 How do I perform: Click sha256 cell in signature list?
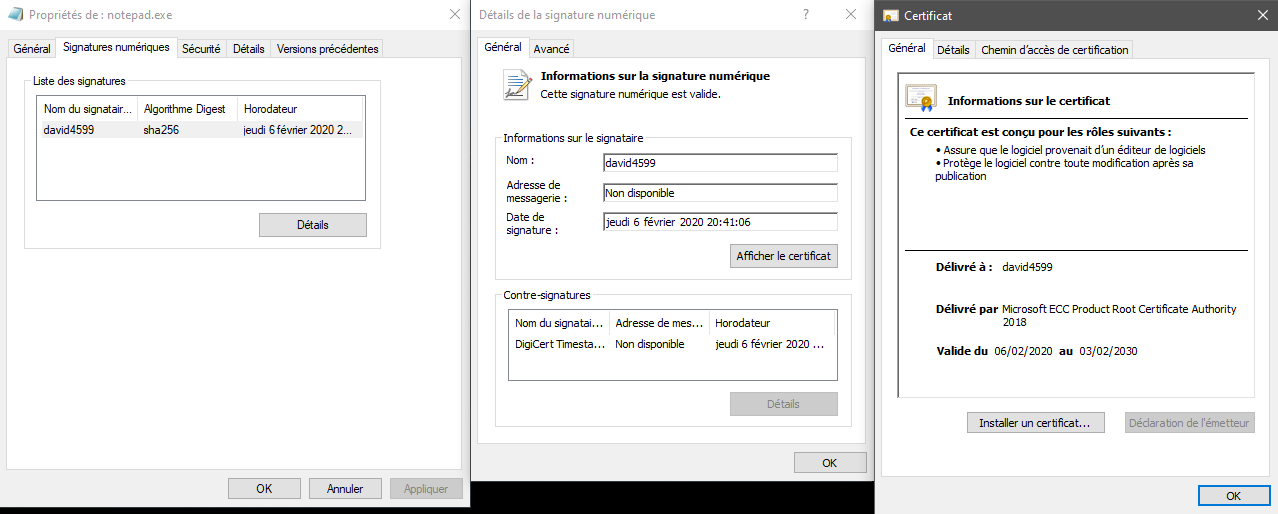point(161,130)
